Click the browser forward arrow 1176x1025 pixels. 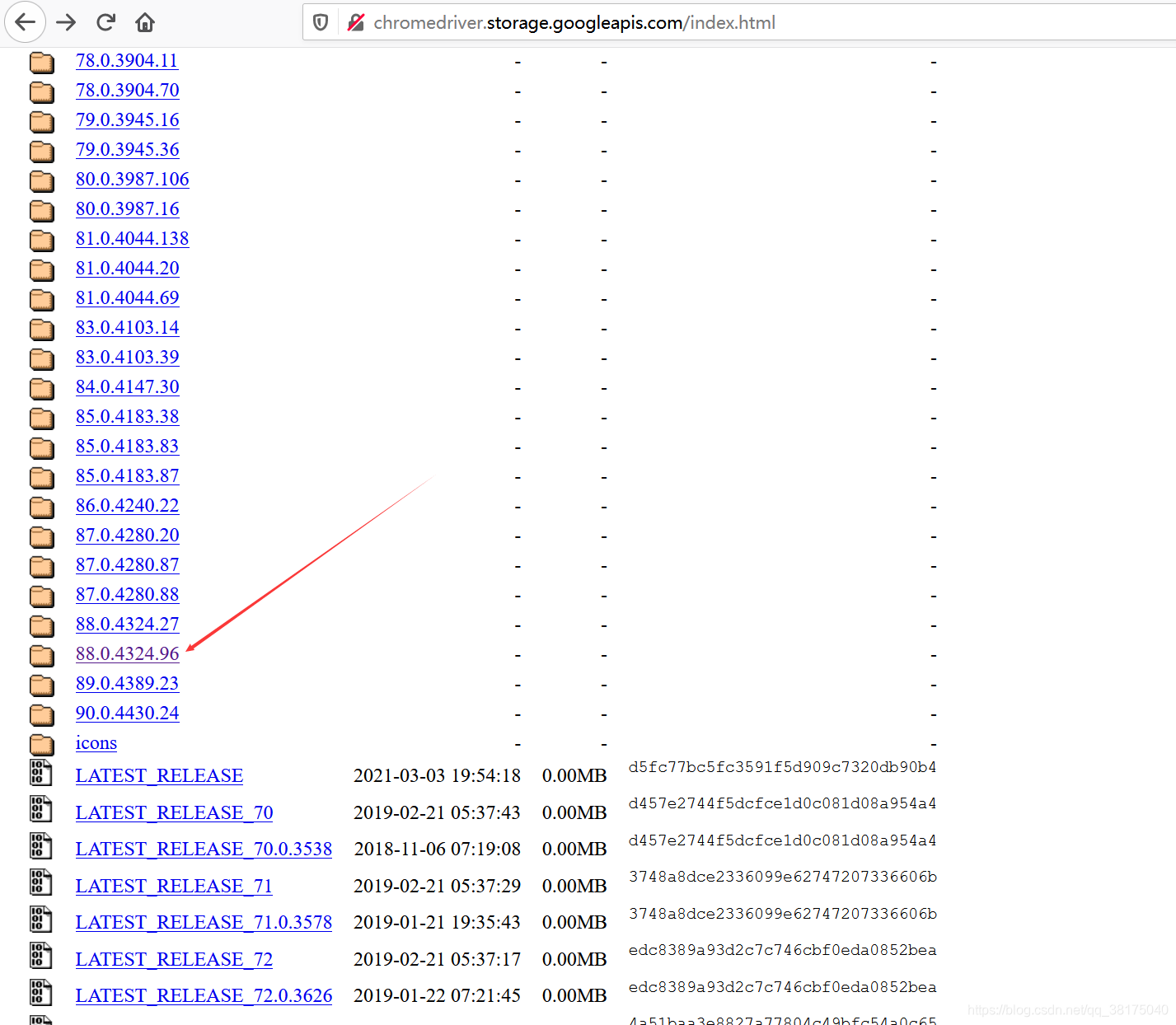tap(66, 22)
